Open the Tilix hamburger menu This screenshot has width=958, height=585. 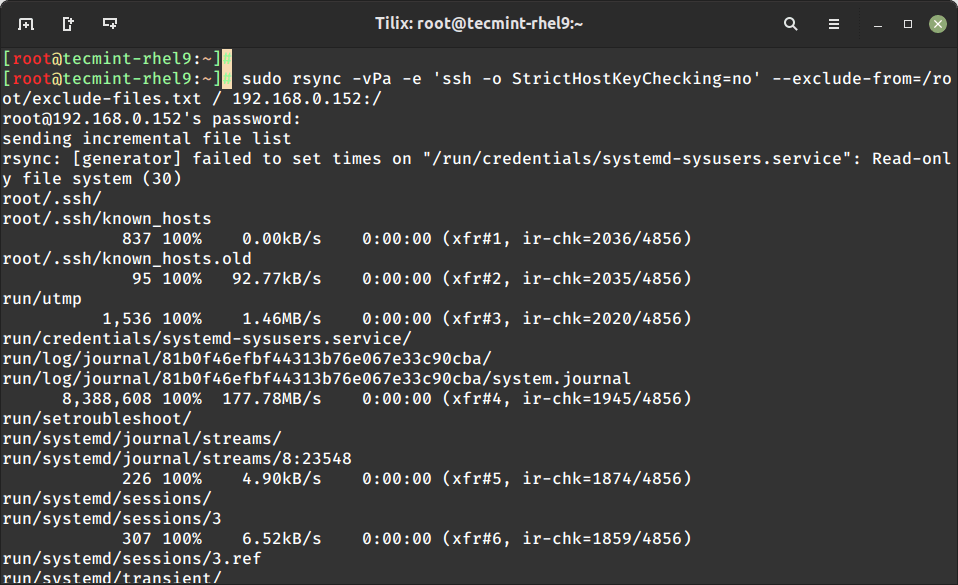[834, 23]
